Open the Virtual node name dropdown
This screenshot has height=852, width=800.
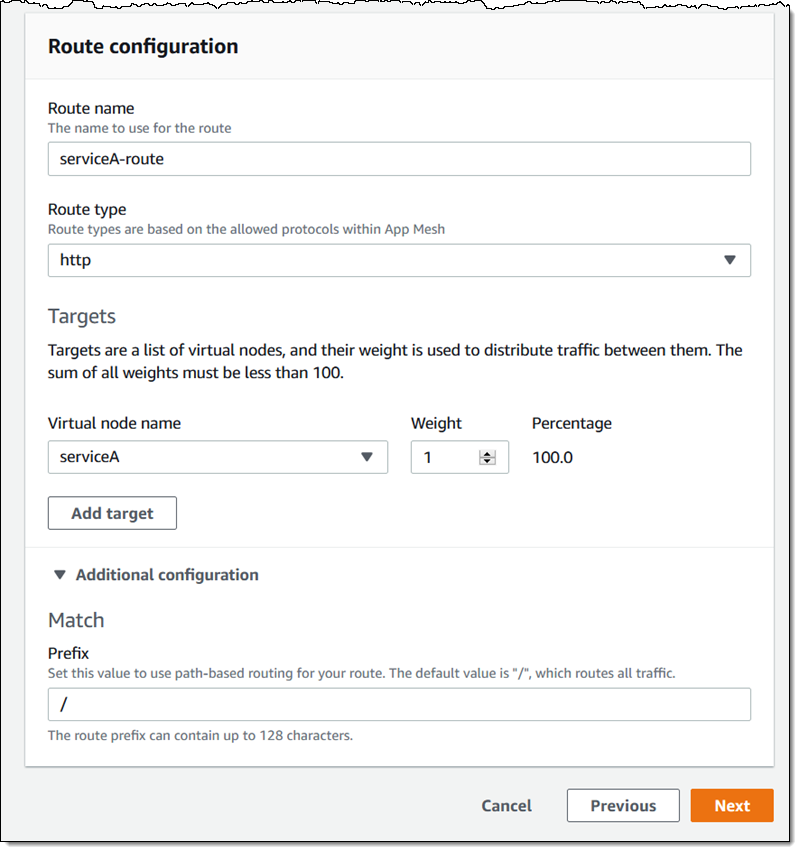(x=217, y=457)
